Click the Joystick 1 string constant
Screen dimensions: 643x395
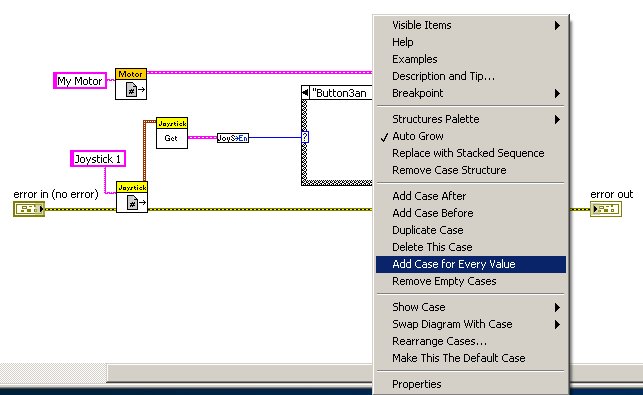click(98, 159)
